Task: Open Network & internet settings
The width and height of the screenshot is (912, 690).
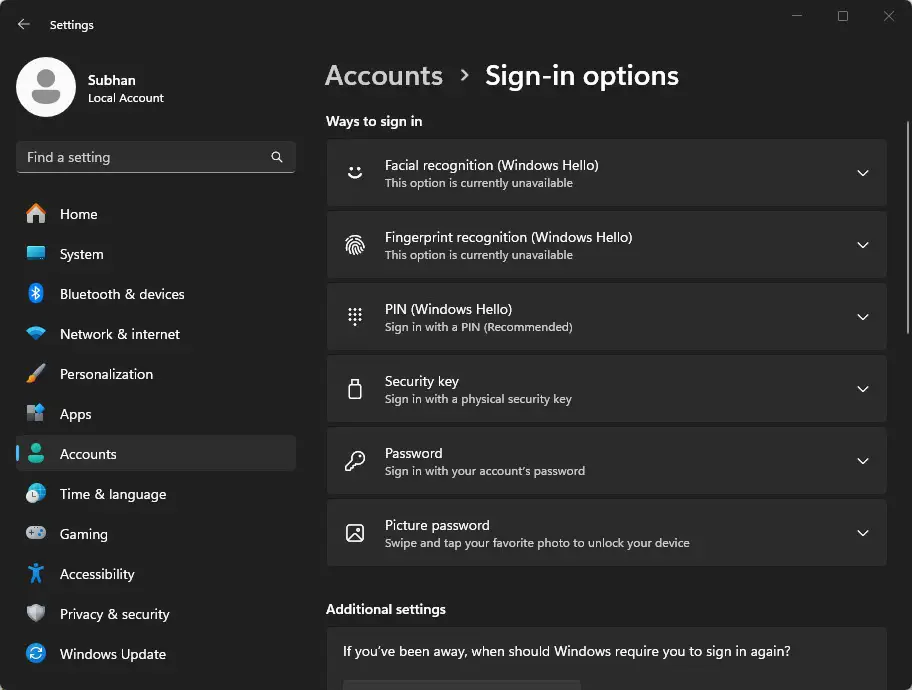Action: coord(156,334)
